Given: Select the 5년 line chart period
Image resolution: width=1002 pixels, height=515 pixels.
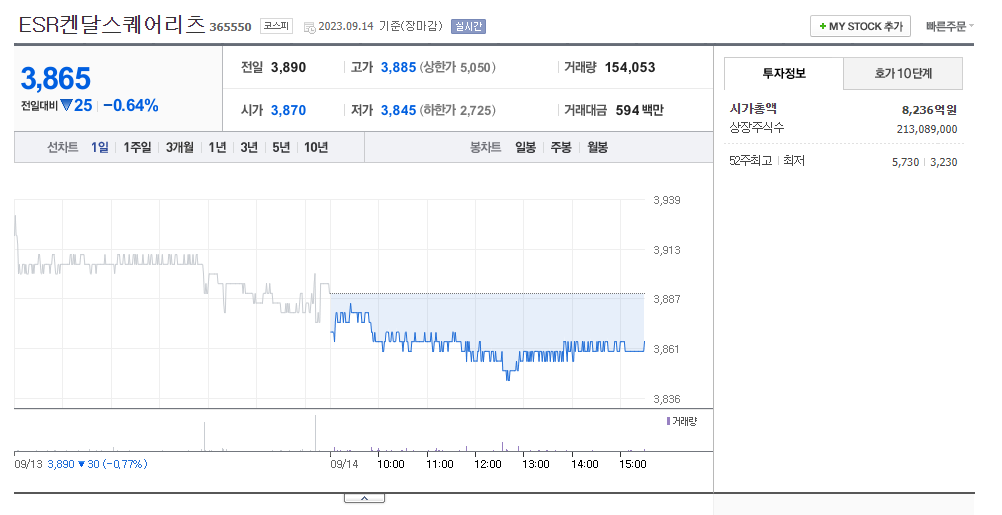Looking at the screenshot, I should (x=281, y=148).
